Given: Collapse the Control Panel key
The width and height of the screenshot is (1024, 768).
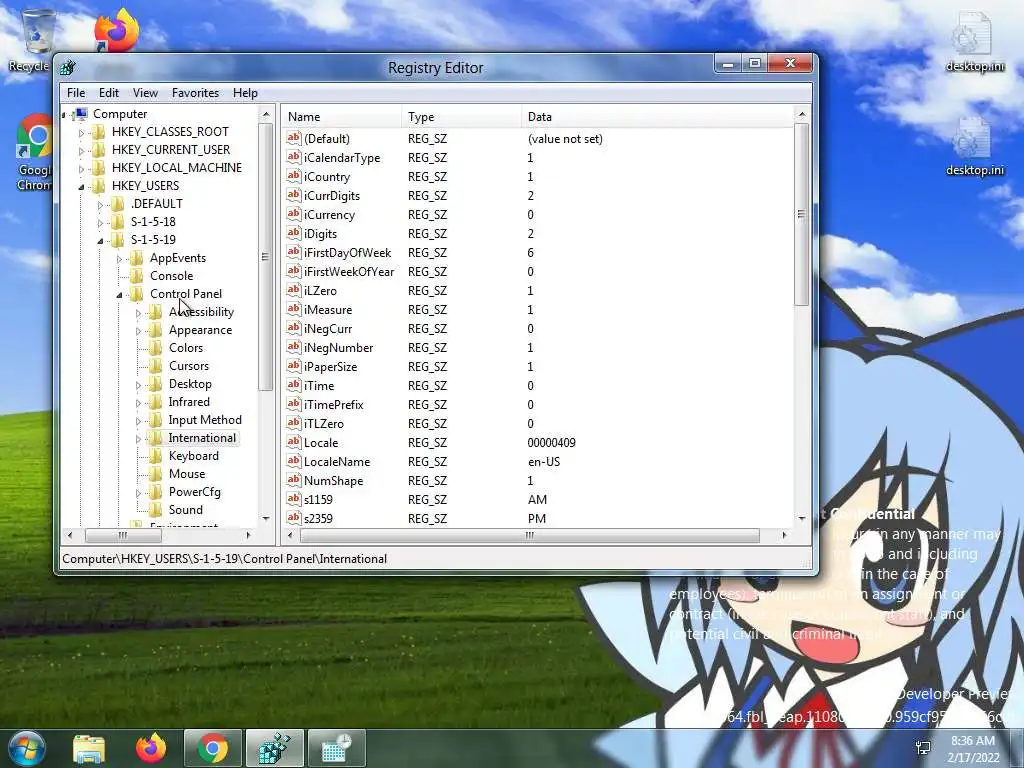Looking at the screenshot, I should [120, 295].
